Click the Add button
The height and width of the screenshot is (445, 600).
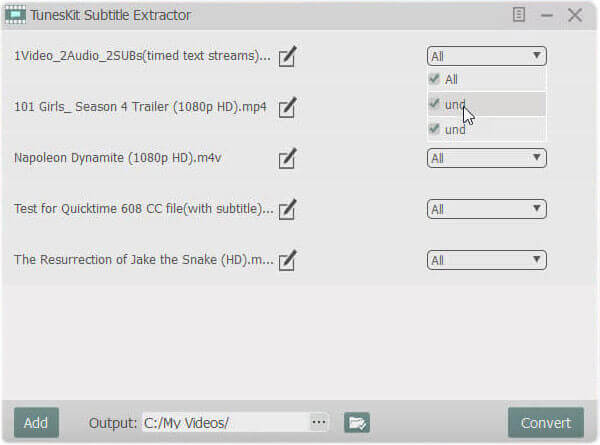(36, 422)
